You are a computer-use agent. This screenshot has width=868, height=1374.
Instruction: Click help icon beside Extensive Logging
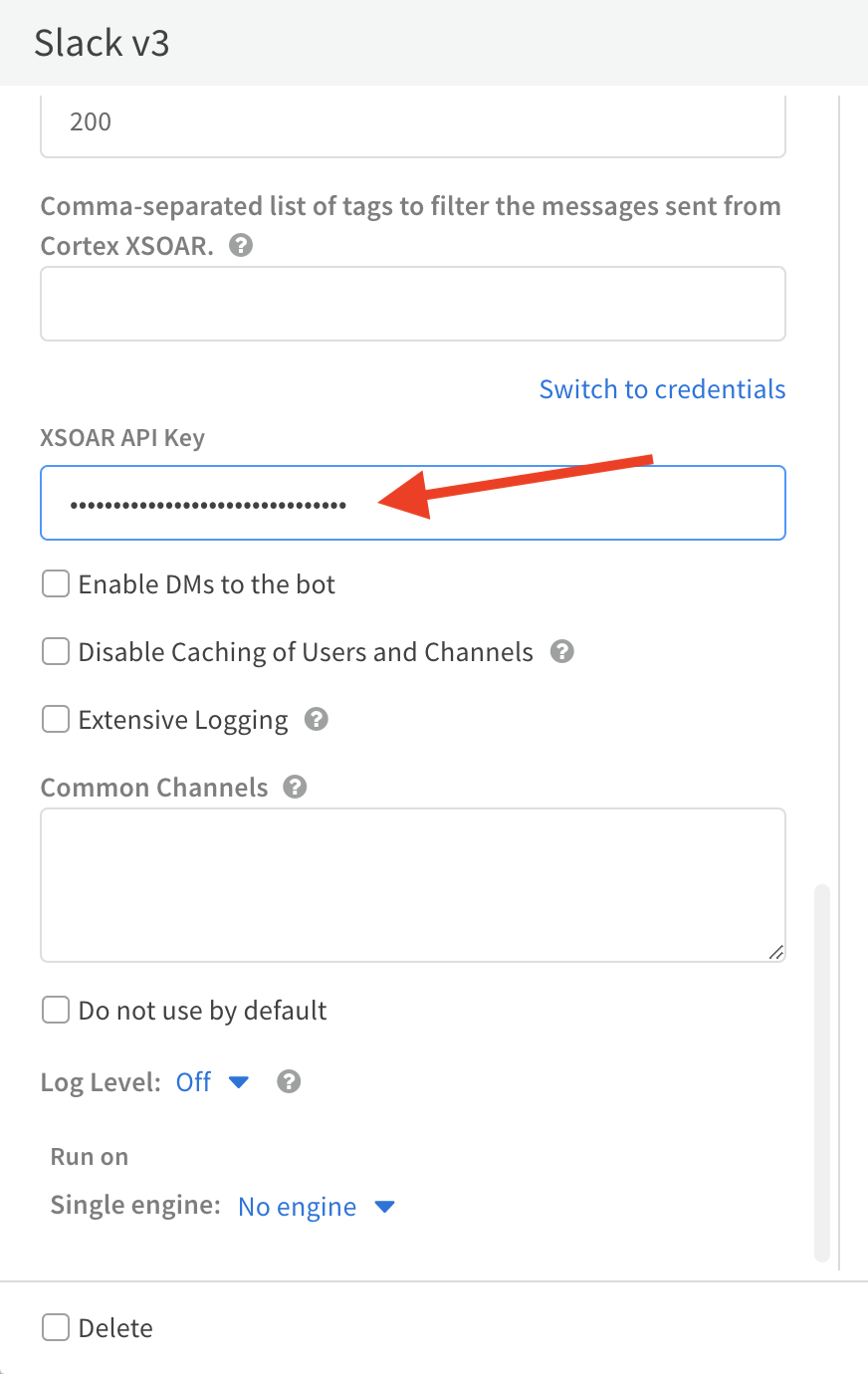click(317, 719)
